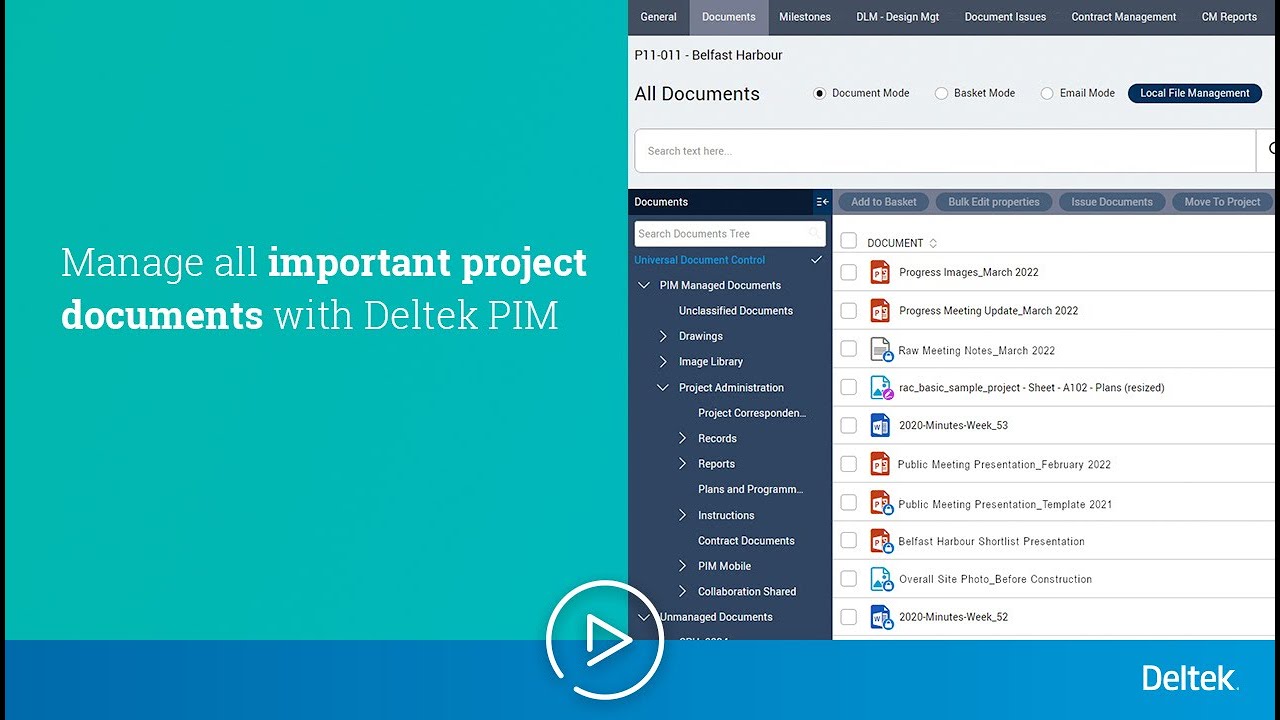Check the box for Raw Meeting Notes_March 2022
The width and height of the screenshot is (1280, 720).
point(849,349)
